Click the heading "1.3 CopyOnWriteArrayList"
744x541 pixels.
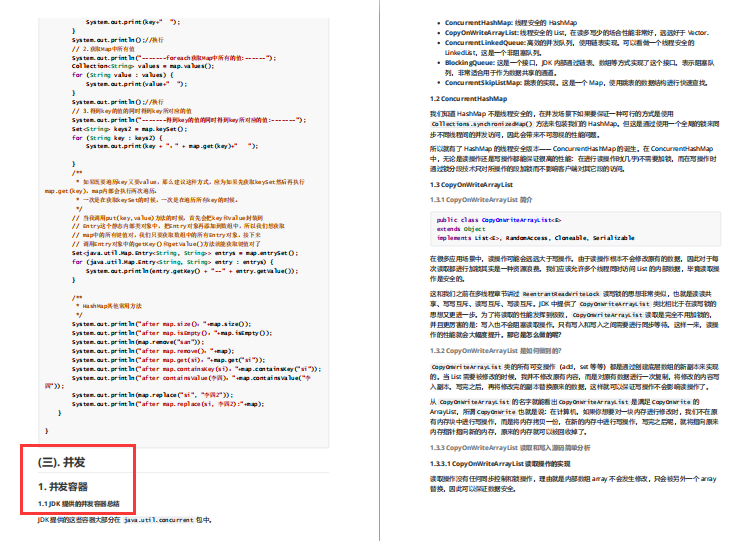[471, 185]
